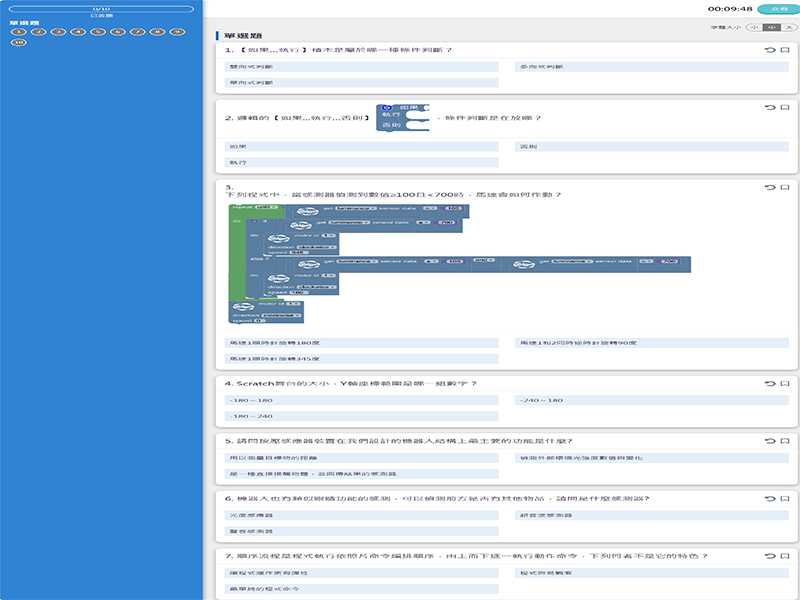Click the undo icon on question 1
This screenshot has height=600, width=800.
pos(769,50)
